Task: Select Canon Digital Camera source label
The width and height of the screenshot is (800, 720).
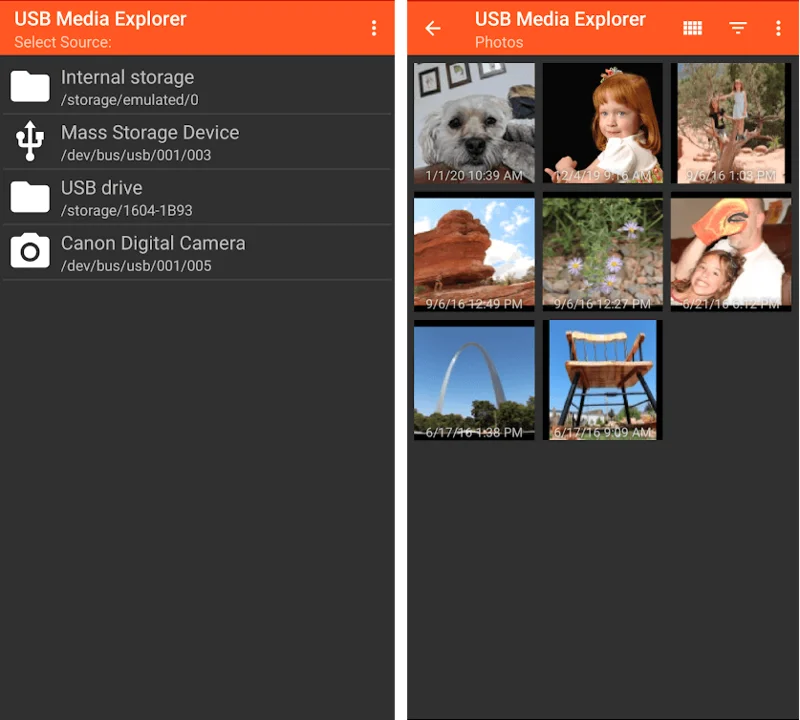Action: (153, 243)
